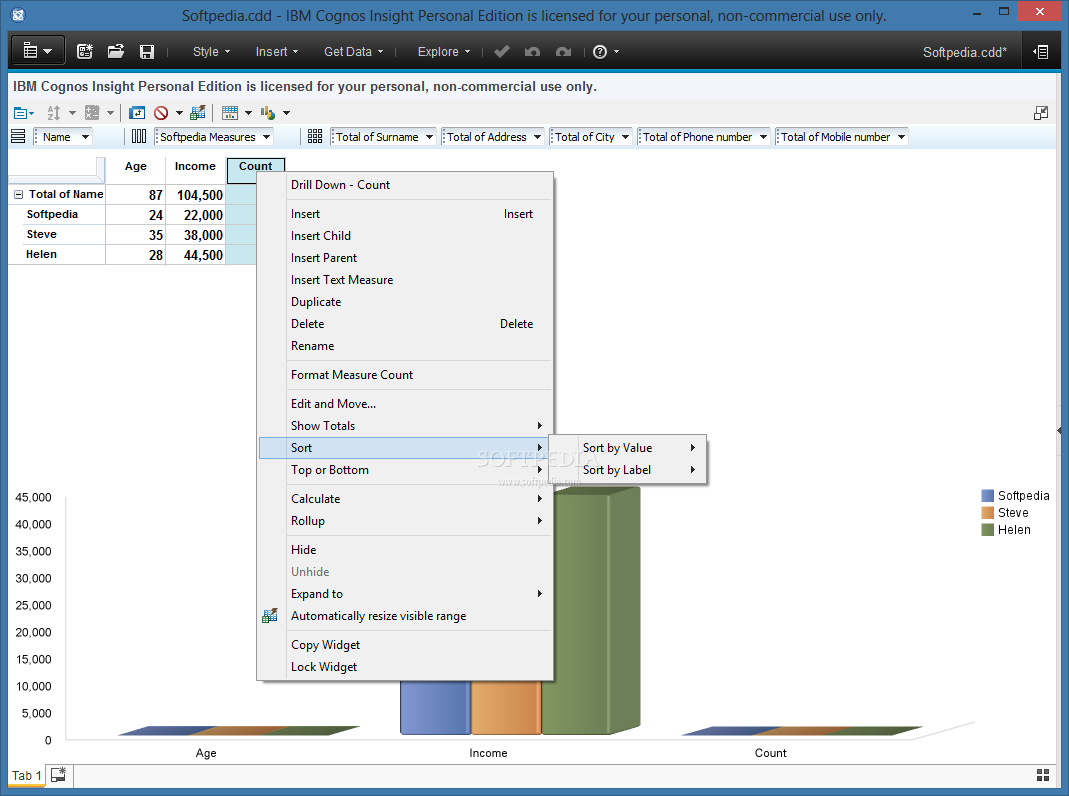Choose Automatically resize visible range menu entry
The height and width of the screenshot is (796, 1069).
click(406, 616)
